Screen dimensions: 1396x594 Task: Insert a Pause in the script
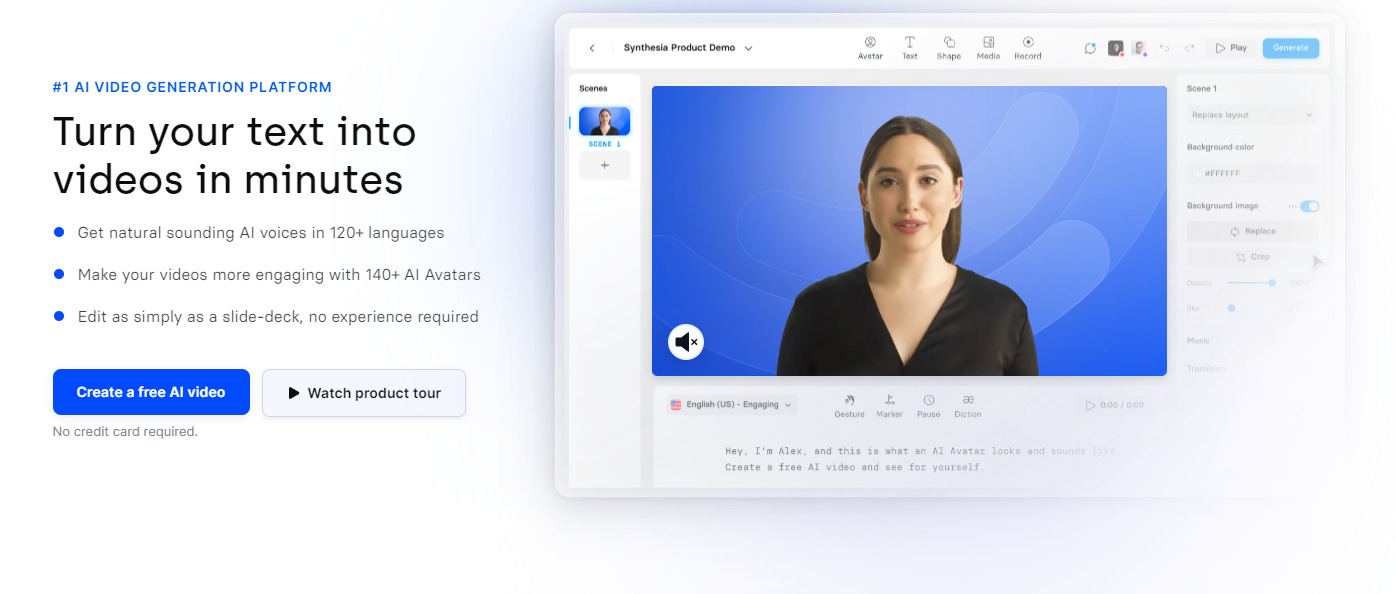click(x=928, y=406)
